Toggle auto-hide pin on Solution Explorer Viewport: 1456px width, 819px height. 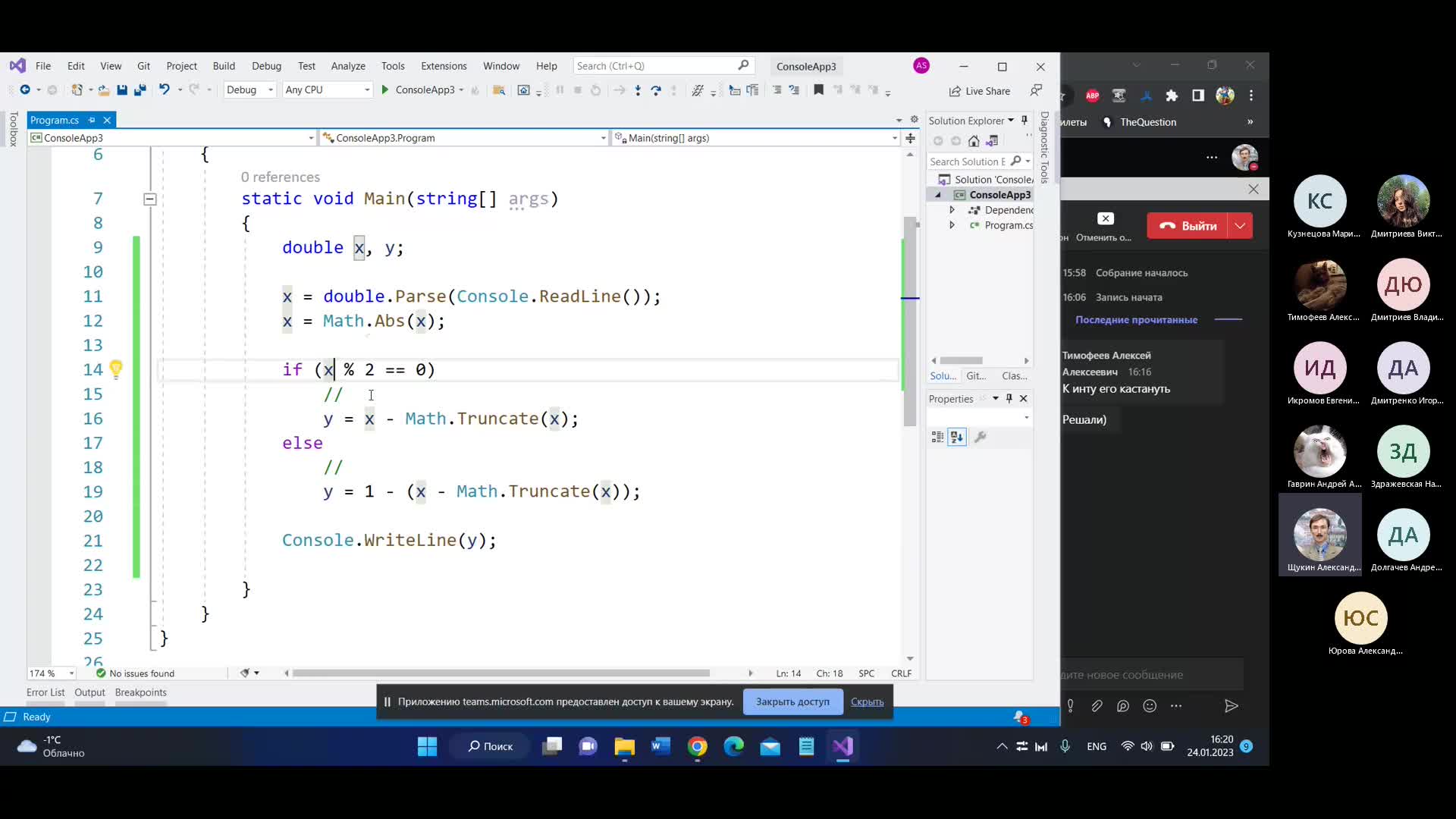tap(1025, 121)
